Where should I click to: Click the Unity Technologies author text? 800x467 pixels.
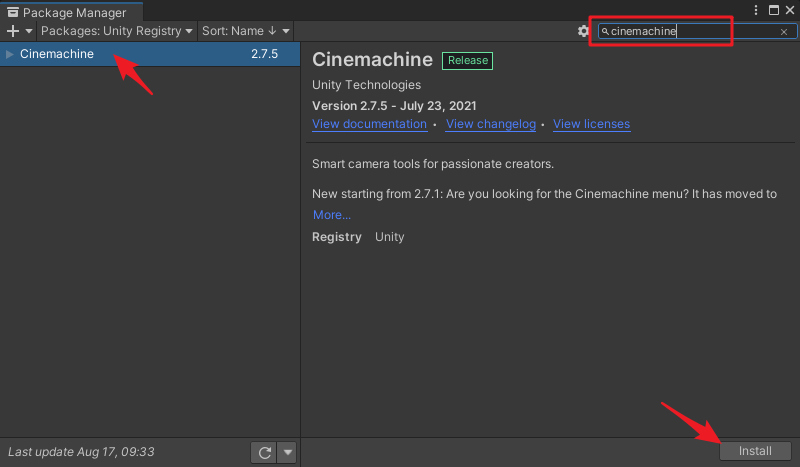click(366, 85)
